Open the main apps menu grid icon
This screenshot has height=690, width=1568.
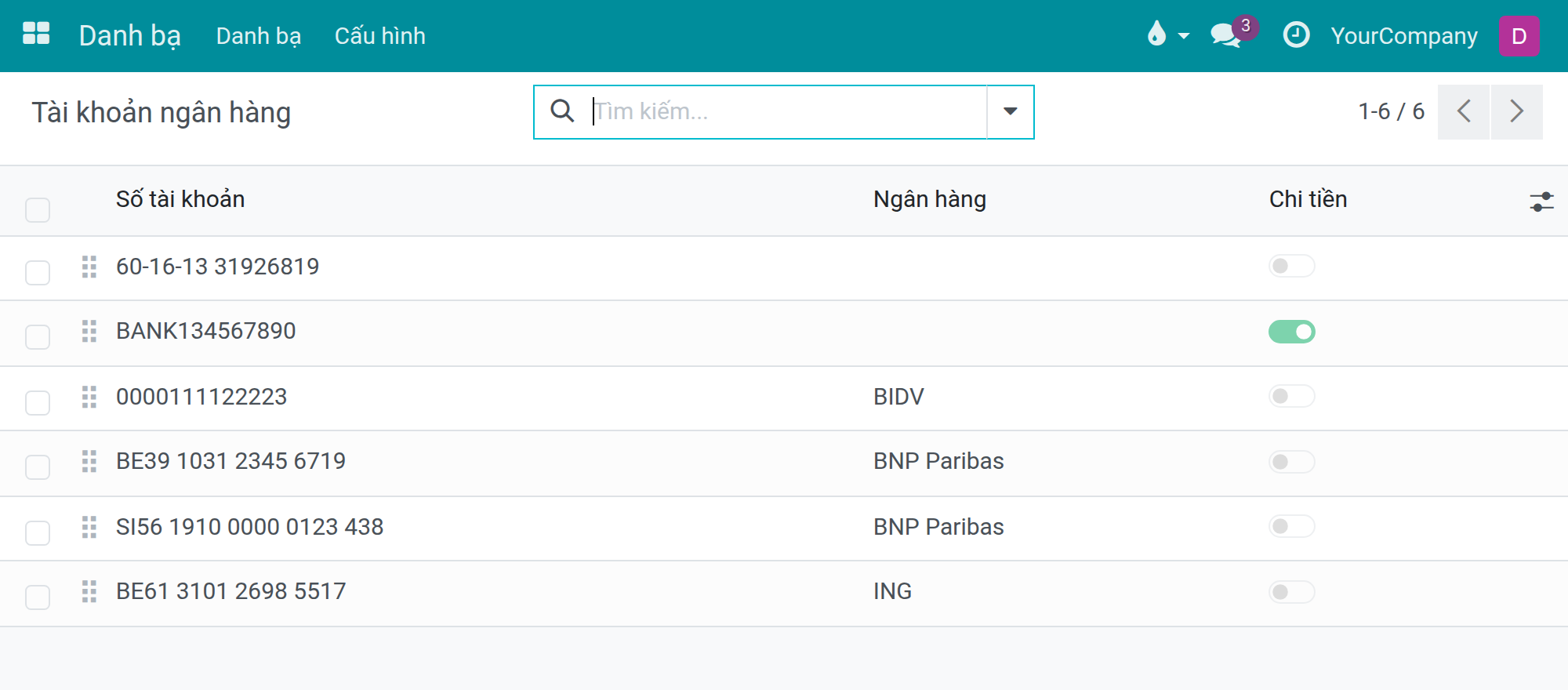click(x=36, y=34)
